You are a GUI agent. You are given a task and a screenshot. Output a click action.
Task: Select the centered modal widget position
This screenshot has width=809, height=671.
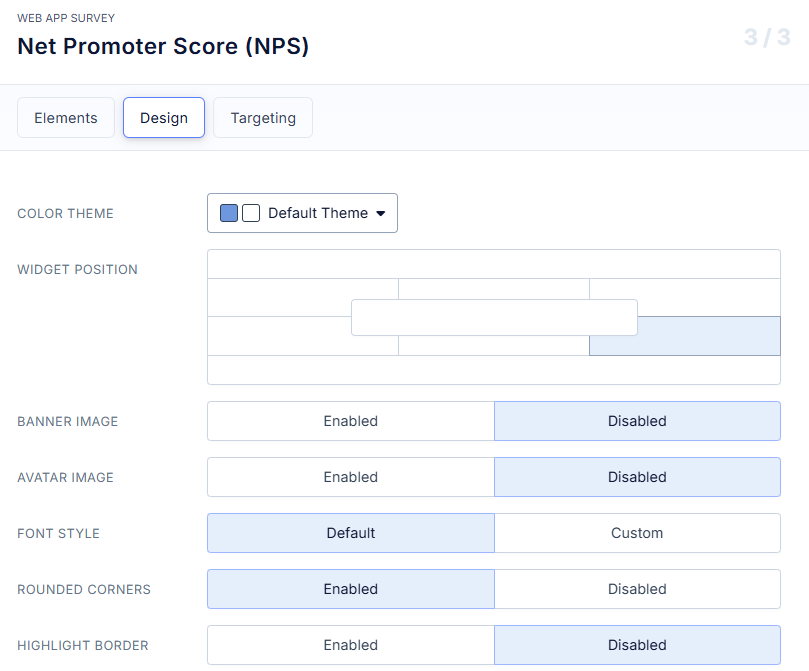[x=494, y=317]
